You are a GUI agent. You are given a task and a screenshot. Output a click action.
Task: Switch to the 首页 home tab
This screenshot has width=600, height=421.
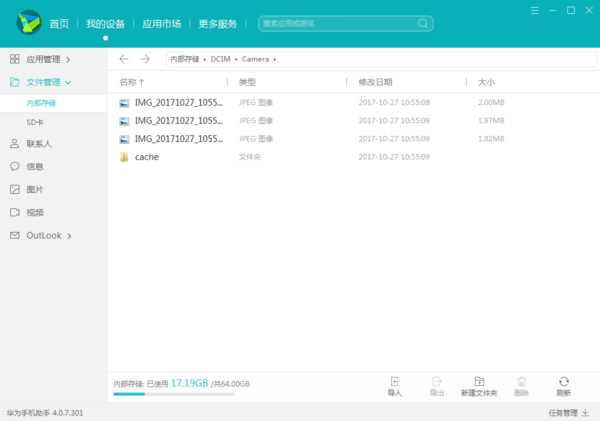(60, 23)
